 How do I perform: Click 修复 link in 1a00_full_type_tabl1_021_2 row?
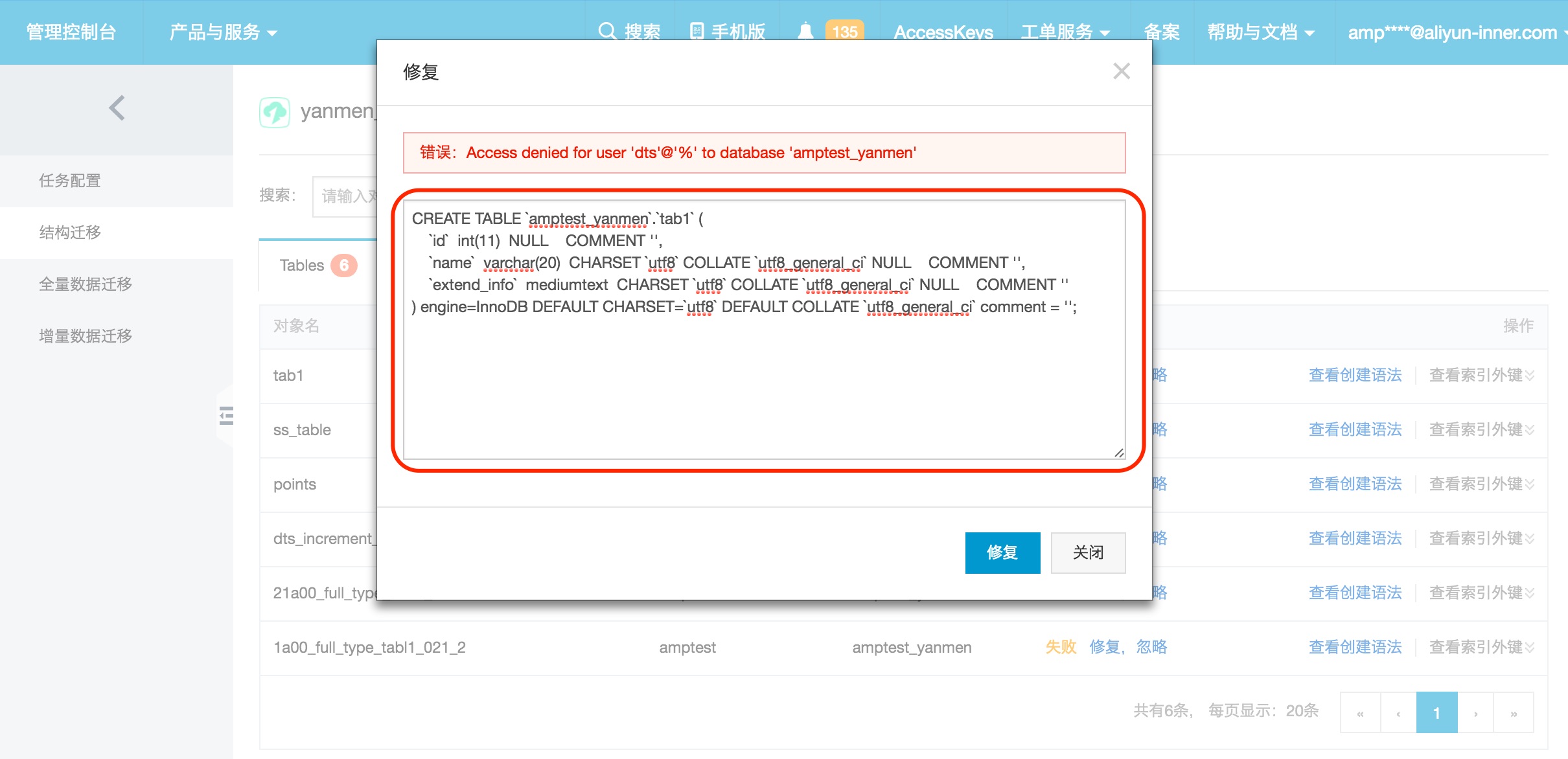pos(1105,647)
